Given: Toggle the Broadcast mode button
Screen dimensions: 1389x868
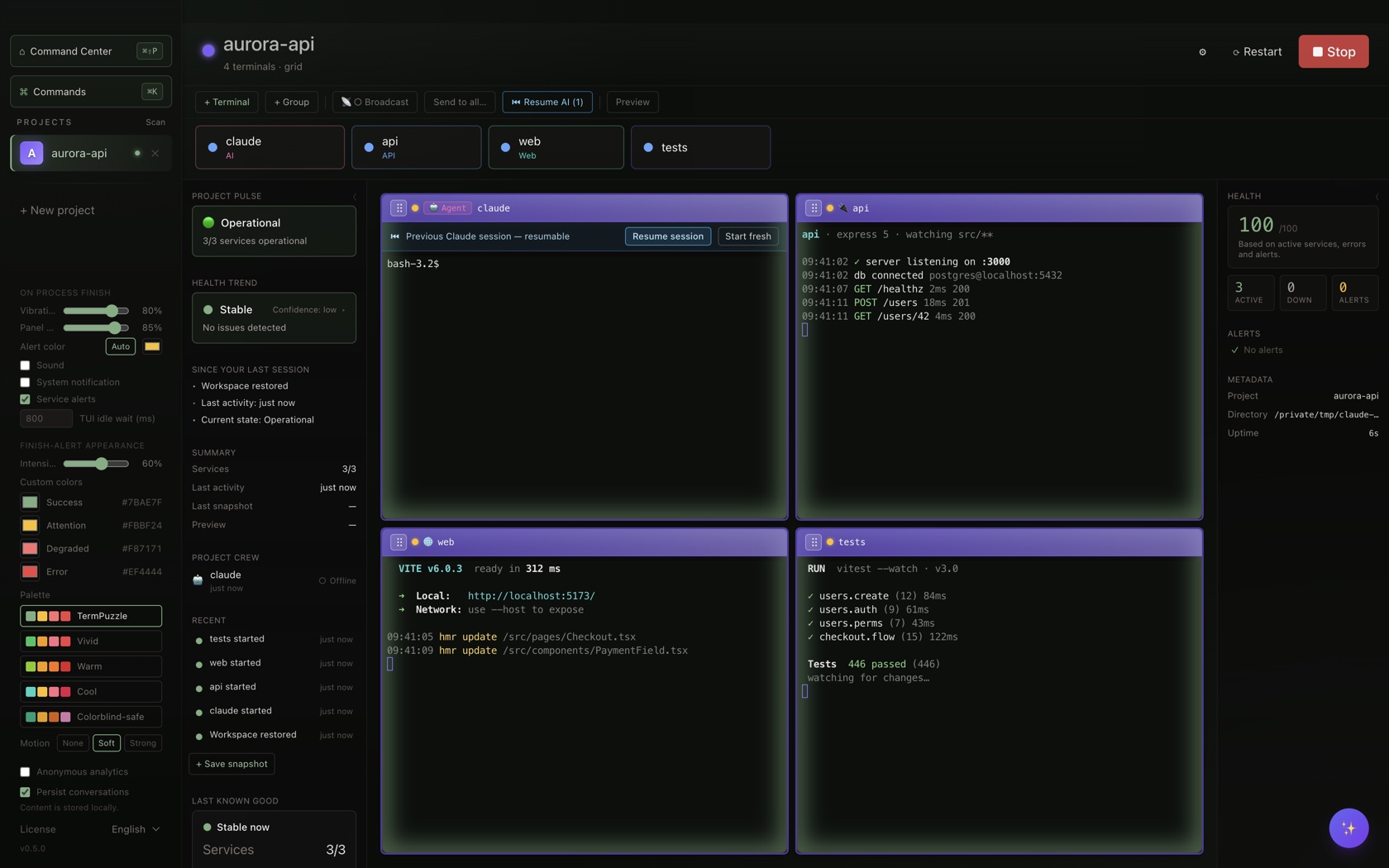Looking at the screenshot, I should click(x=375, y=103).
